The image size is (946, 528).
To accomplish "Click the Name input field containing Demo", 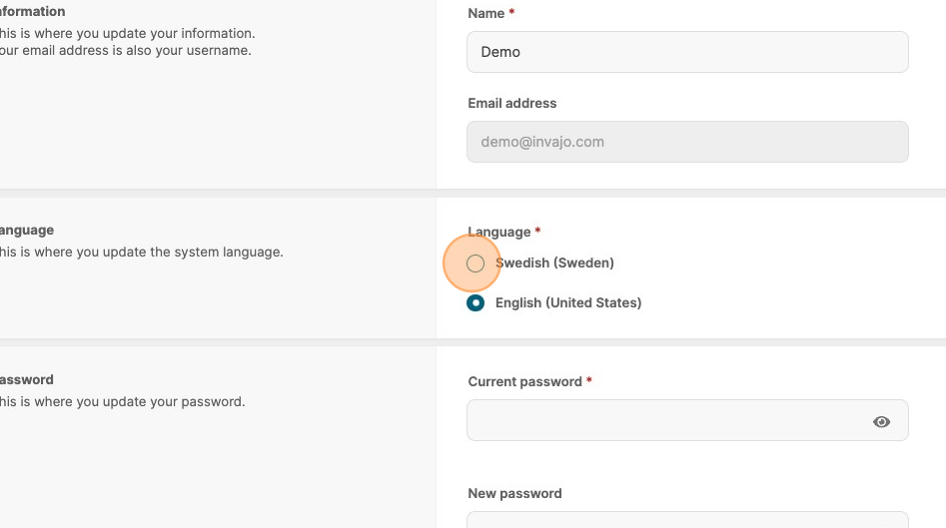I will click(687, 52).
